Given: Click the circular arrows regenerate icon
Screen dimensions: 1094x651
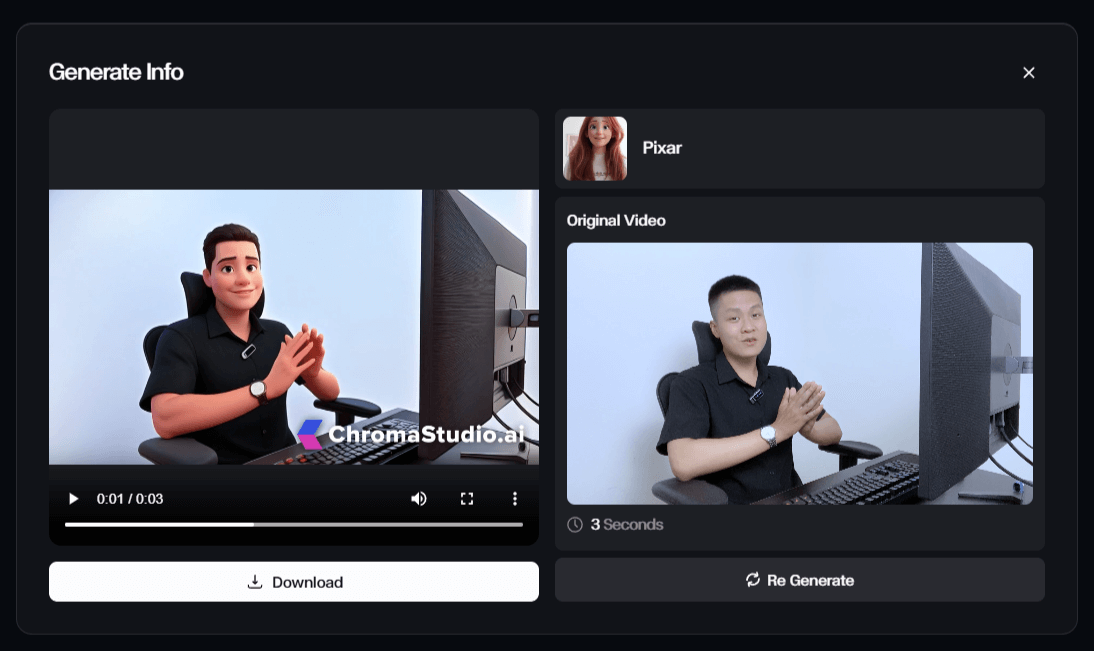Looking at the screenshot, I should point(753,580).
